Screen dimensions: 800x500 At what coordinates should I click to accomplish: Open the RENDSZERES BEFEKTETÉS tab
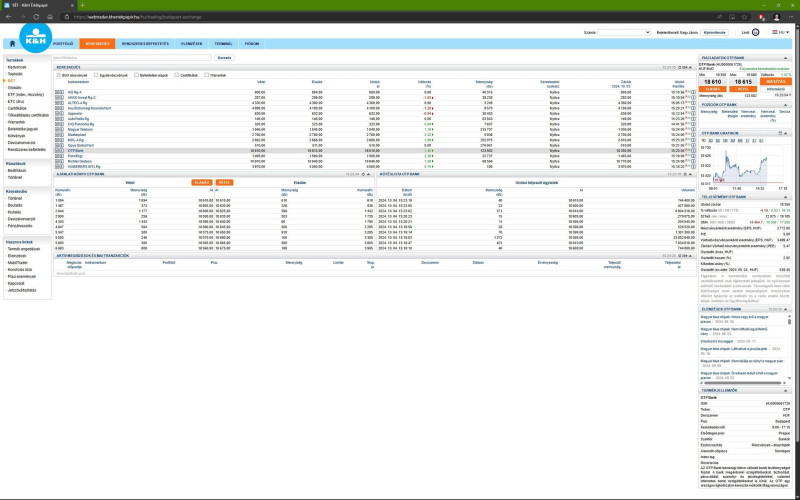145,44
